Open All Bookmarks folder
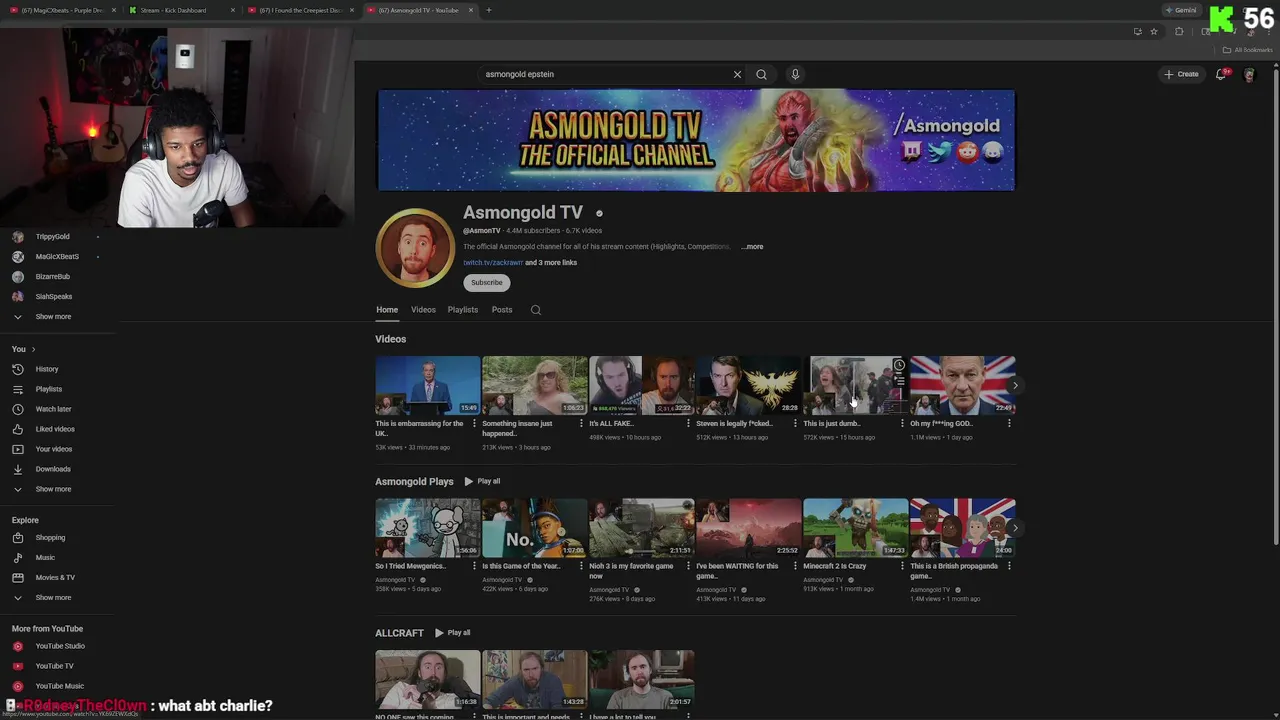Image resolution: width=1280 pixels, height=720 pixels. 1246,50
